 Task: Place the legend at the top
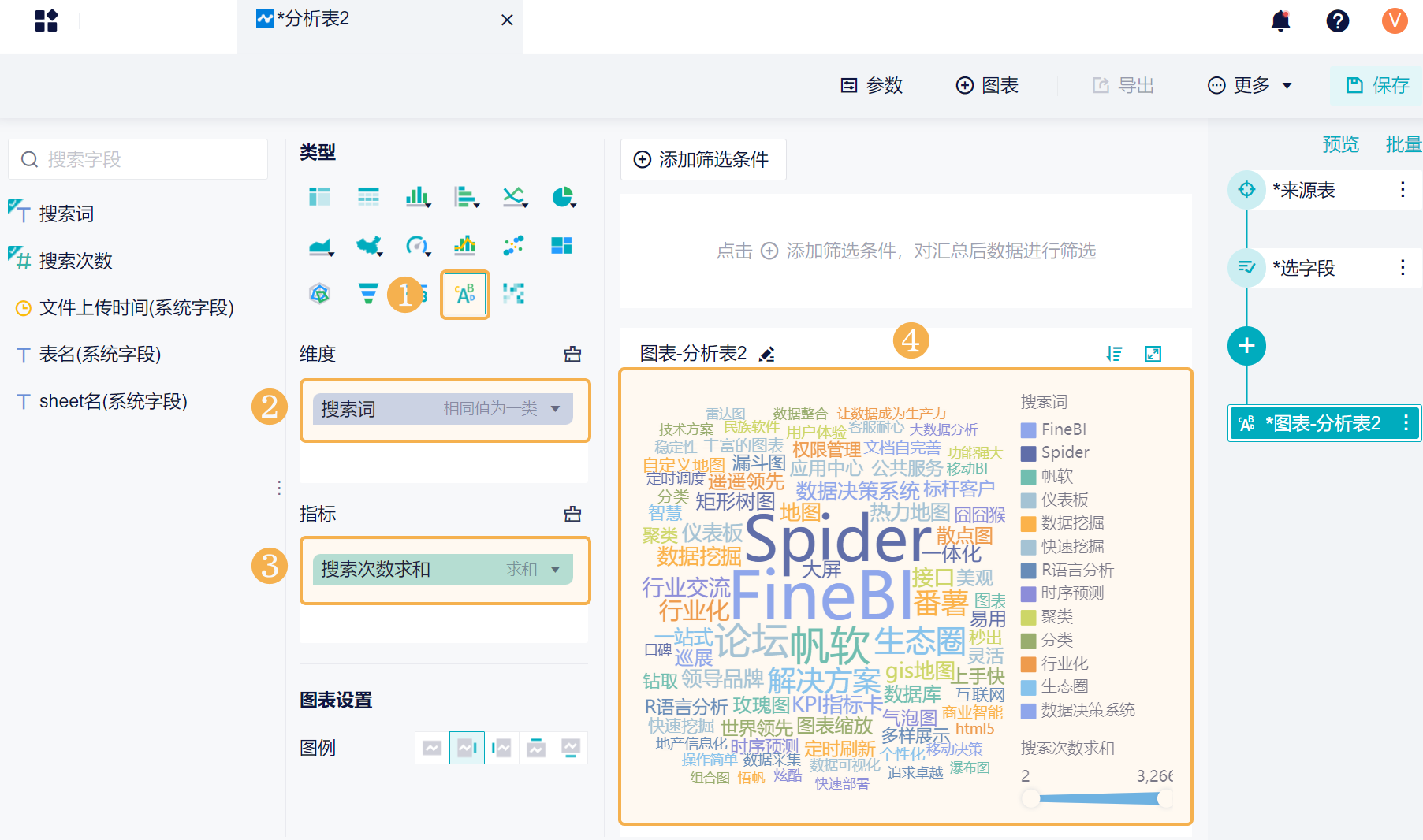click(536, 748)
